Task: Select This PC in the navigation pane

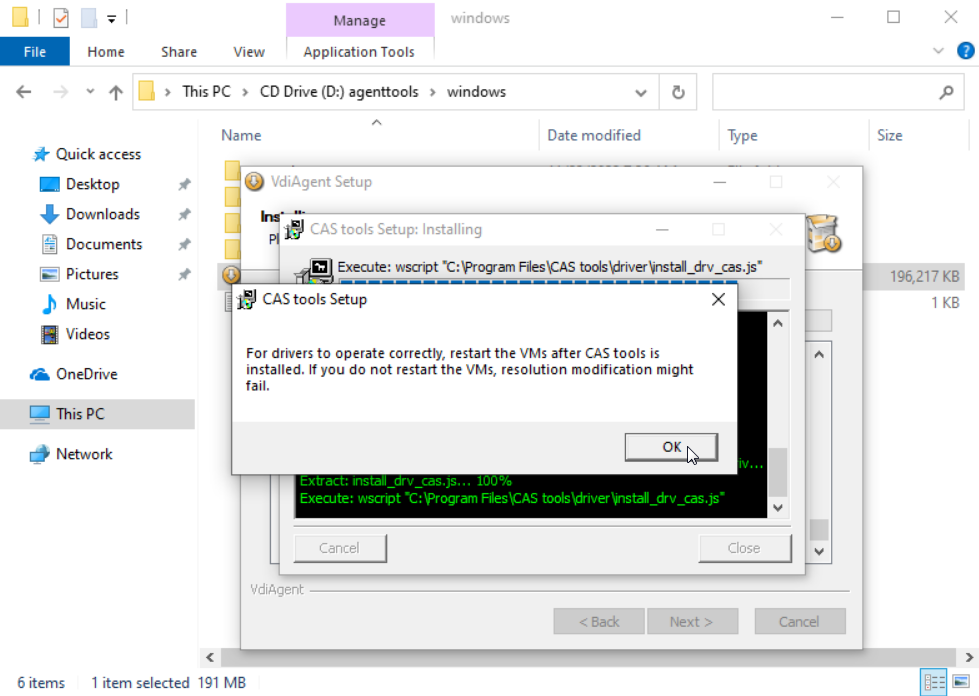Action: point(80,414)
